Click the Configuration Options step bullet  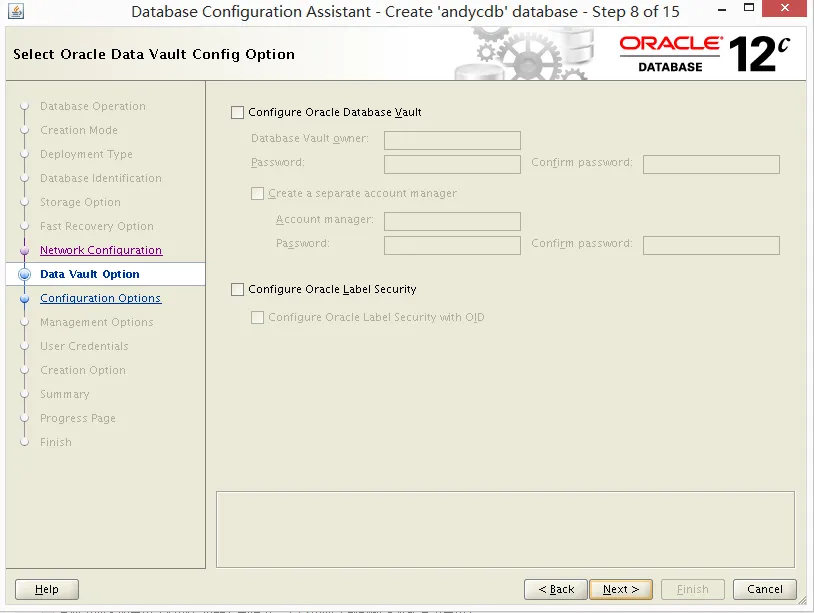tap(24, 298)
